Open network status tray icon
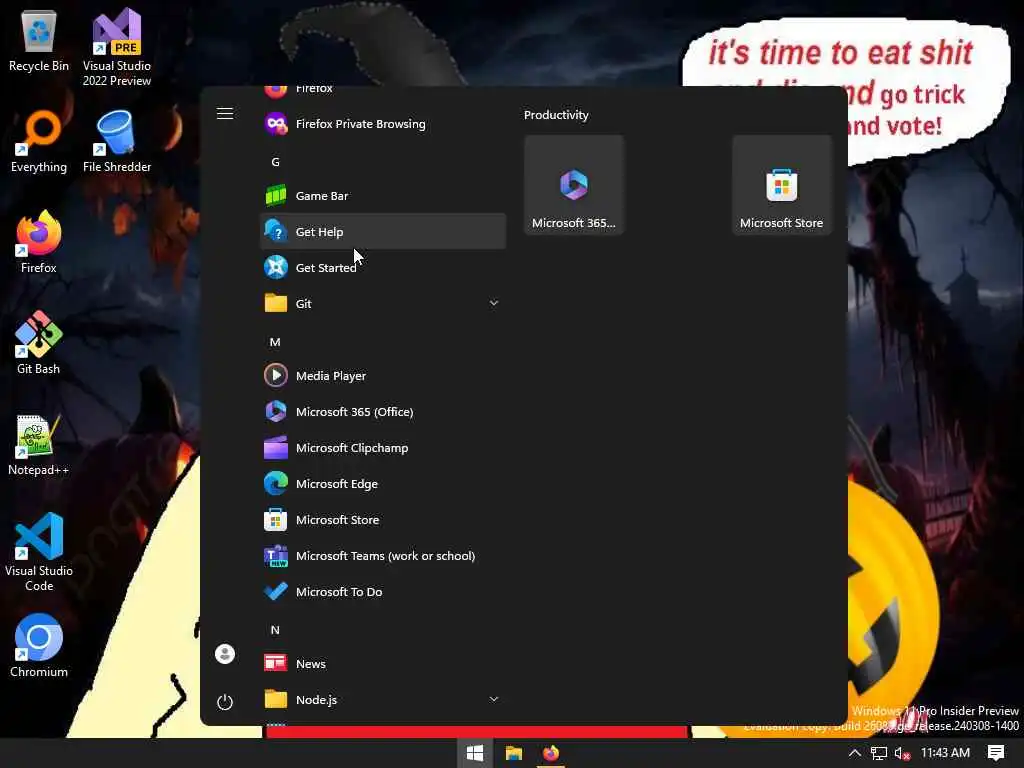Image resolution: width=1024 pixels, height=768 pixels. coord(878,753)
